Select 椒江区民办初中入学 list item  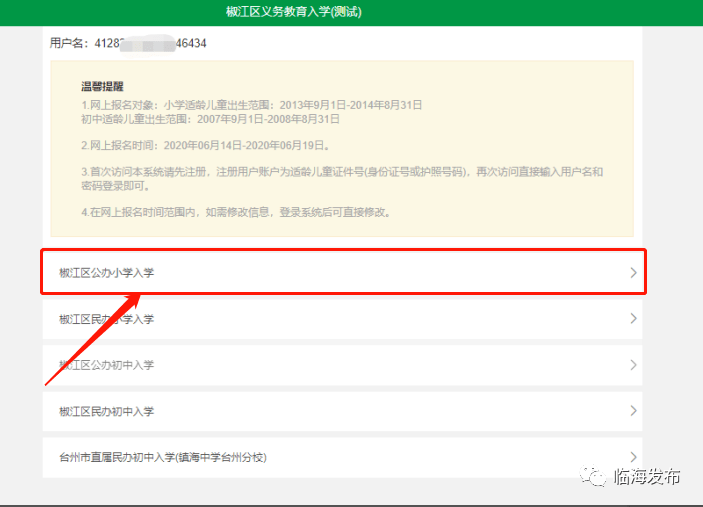[107, 411]
